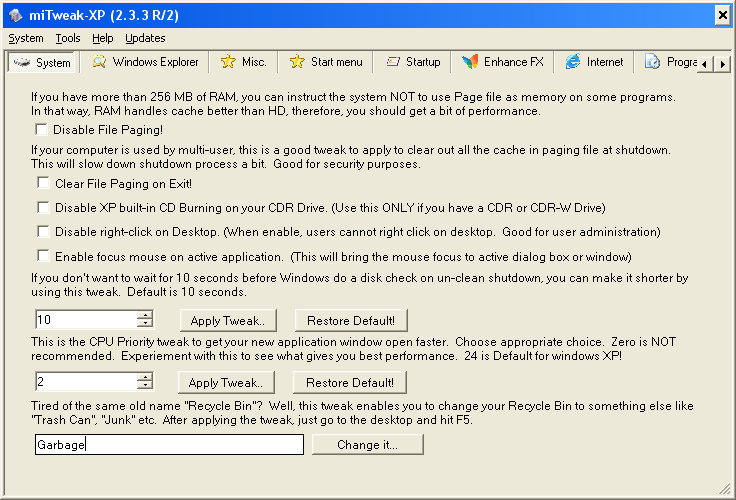Check Clear File Paging on Exit

pyautogui.click(x=43, y=183)
